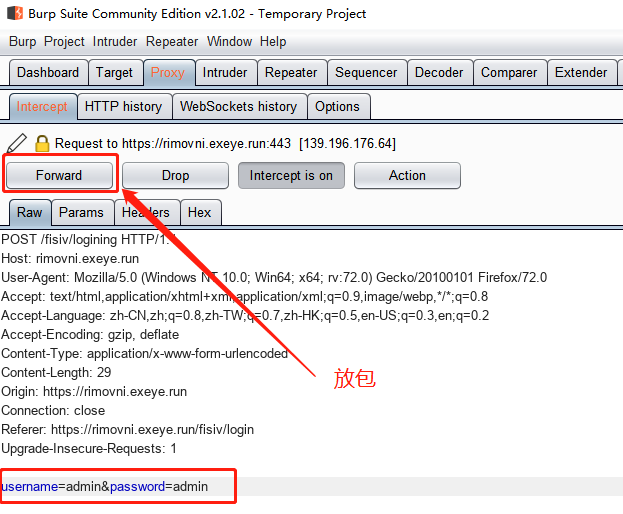Switch to the Hex view tab
This screenshot has width=623, height=514.
(199, 212)
